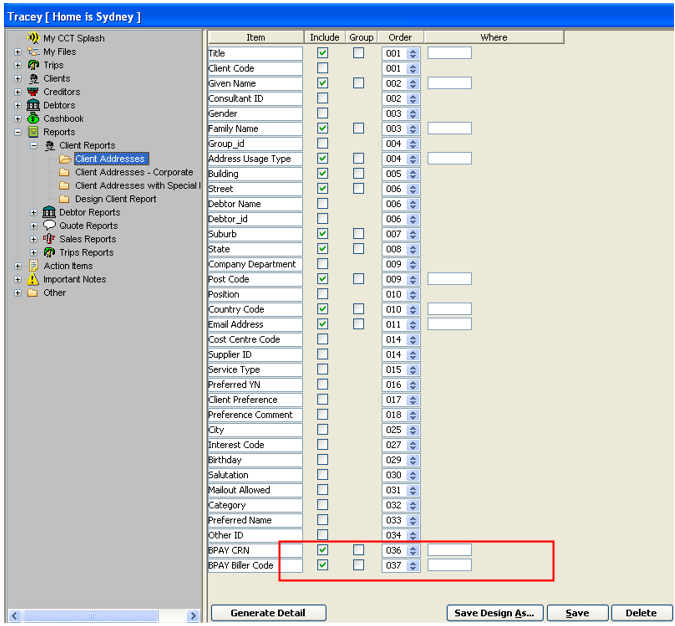Adjust Order spinner for Title row
The width and height of the screenshot is (675, 626).
point(413,53)
